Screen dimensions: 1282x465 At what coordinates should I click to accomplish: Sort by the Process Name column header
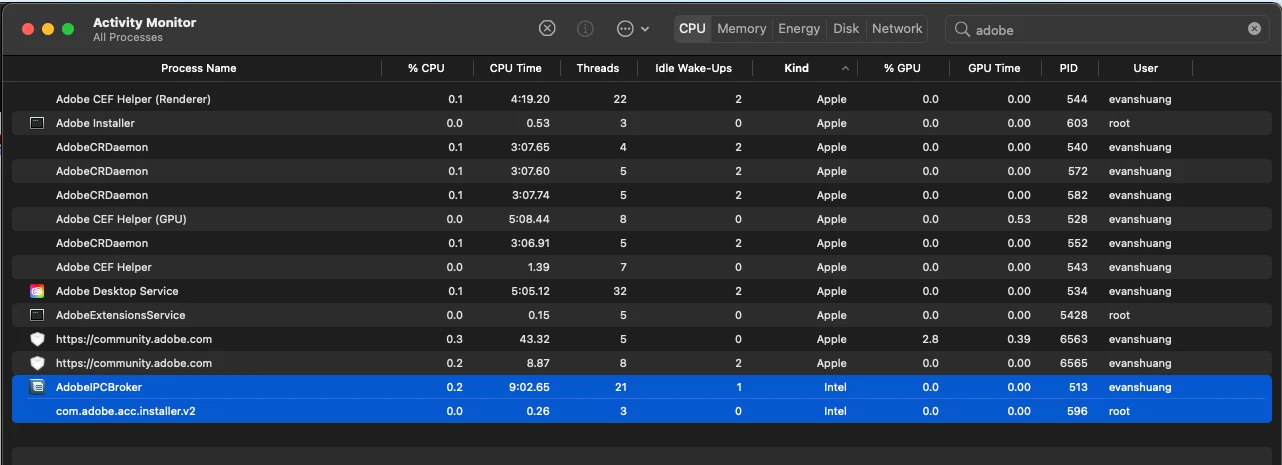199,68
